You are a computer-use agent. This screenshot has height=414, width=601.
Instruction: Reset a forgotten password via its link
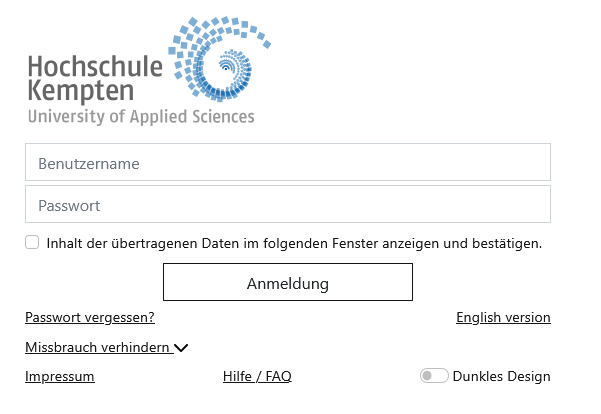click(90, 318)
